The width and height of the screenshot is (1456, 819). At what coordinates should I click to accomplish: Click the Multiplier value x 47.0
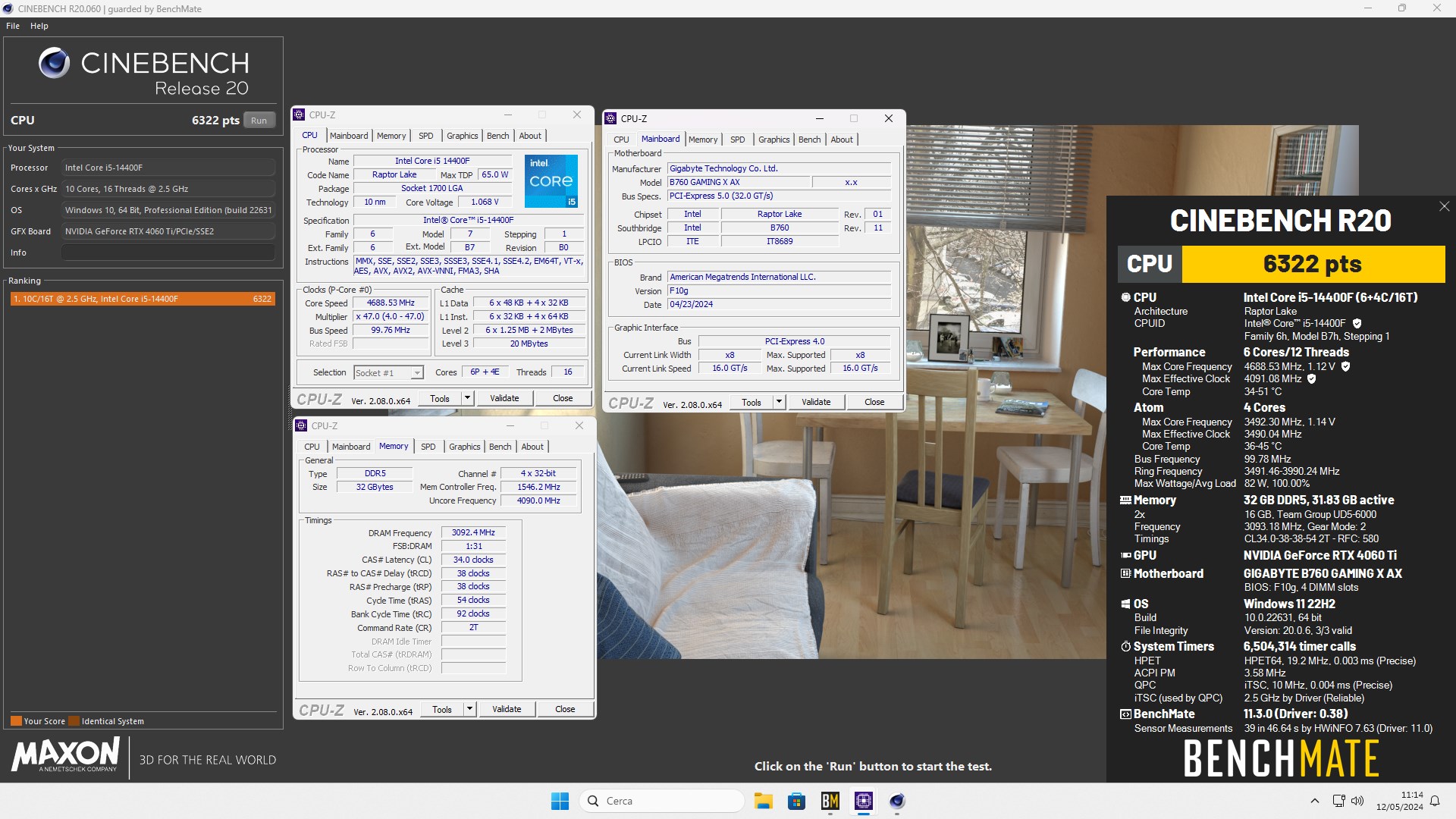click(x=391, y=317)
